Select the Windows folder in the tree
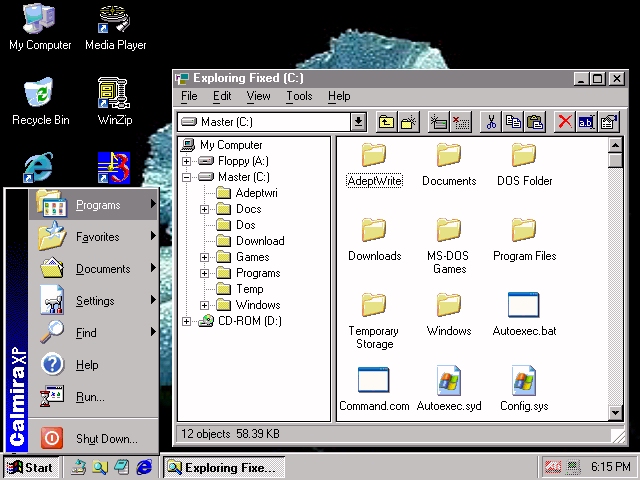 [257, 305]
